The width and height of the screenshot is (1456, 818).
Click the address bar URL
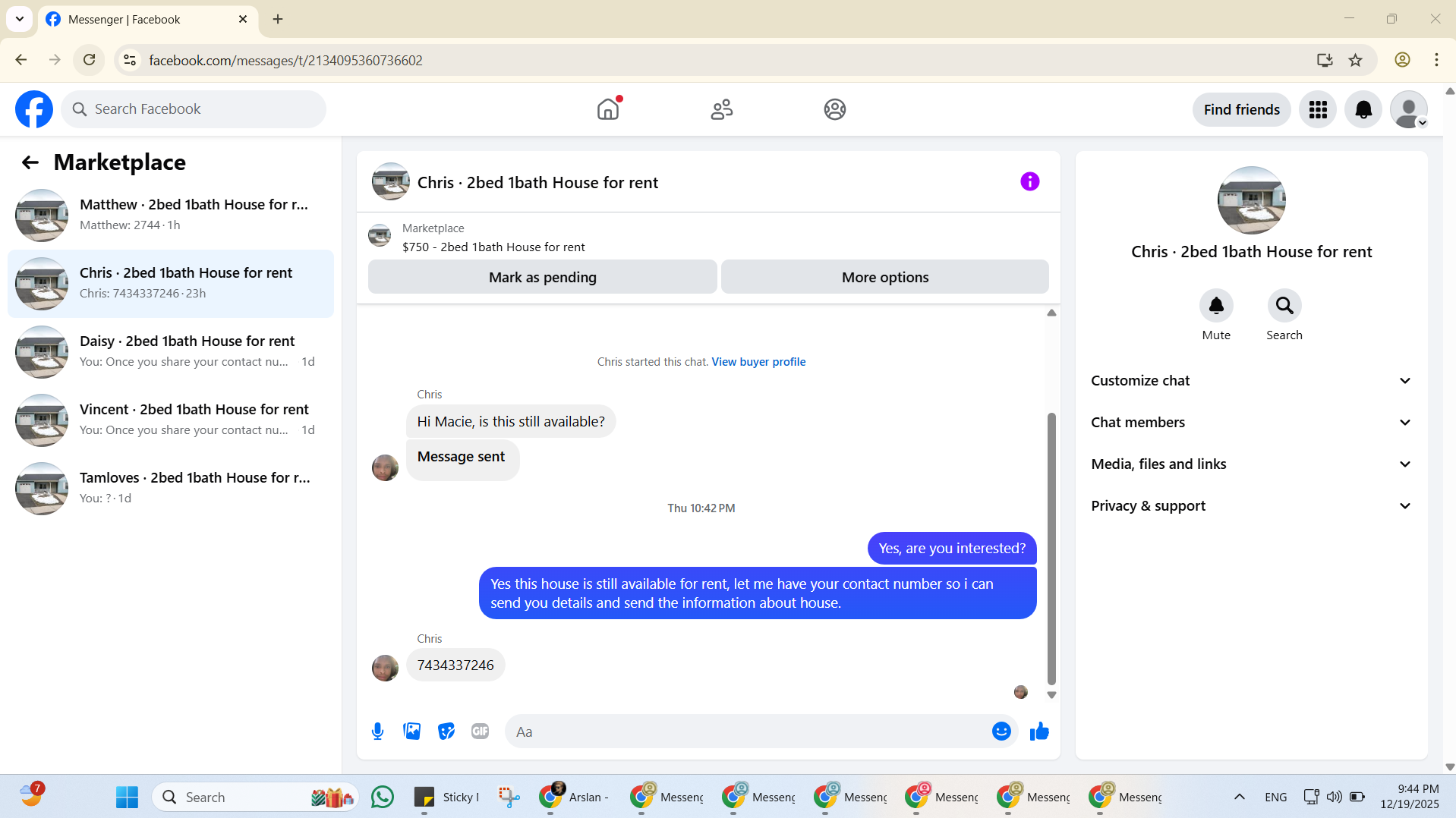(285, 61)
